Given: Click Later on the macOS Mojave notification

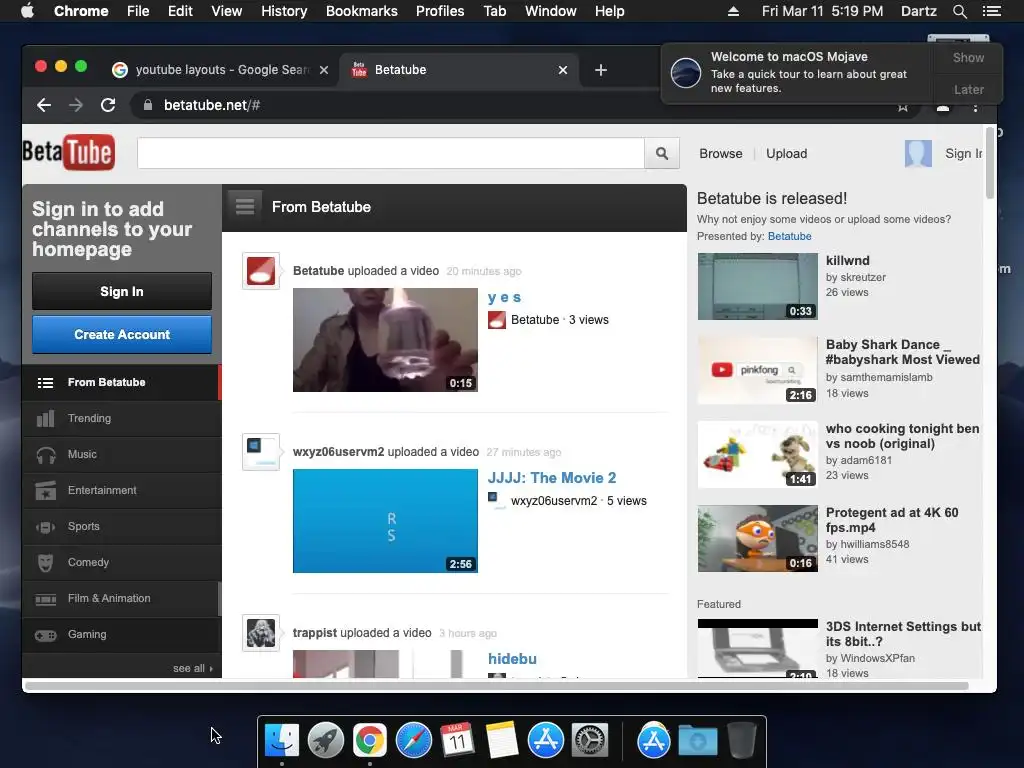Looking at the screenshot, I should [x=968, y=89].
